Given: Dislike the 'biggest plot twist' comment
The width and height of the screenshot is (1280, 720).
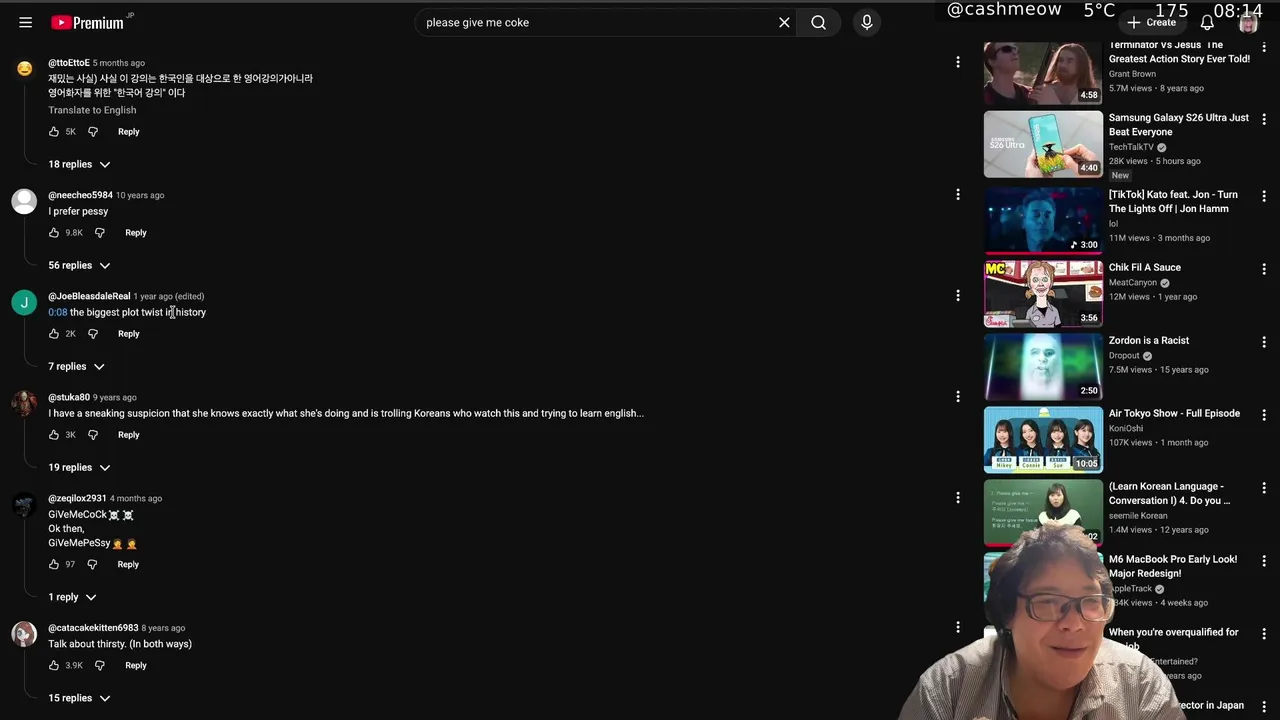Looking at the screenshot, I should (93, 334).
